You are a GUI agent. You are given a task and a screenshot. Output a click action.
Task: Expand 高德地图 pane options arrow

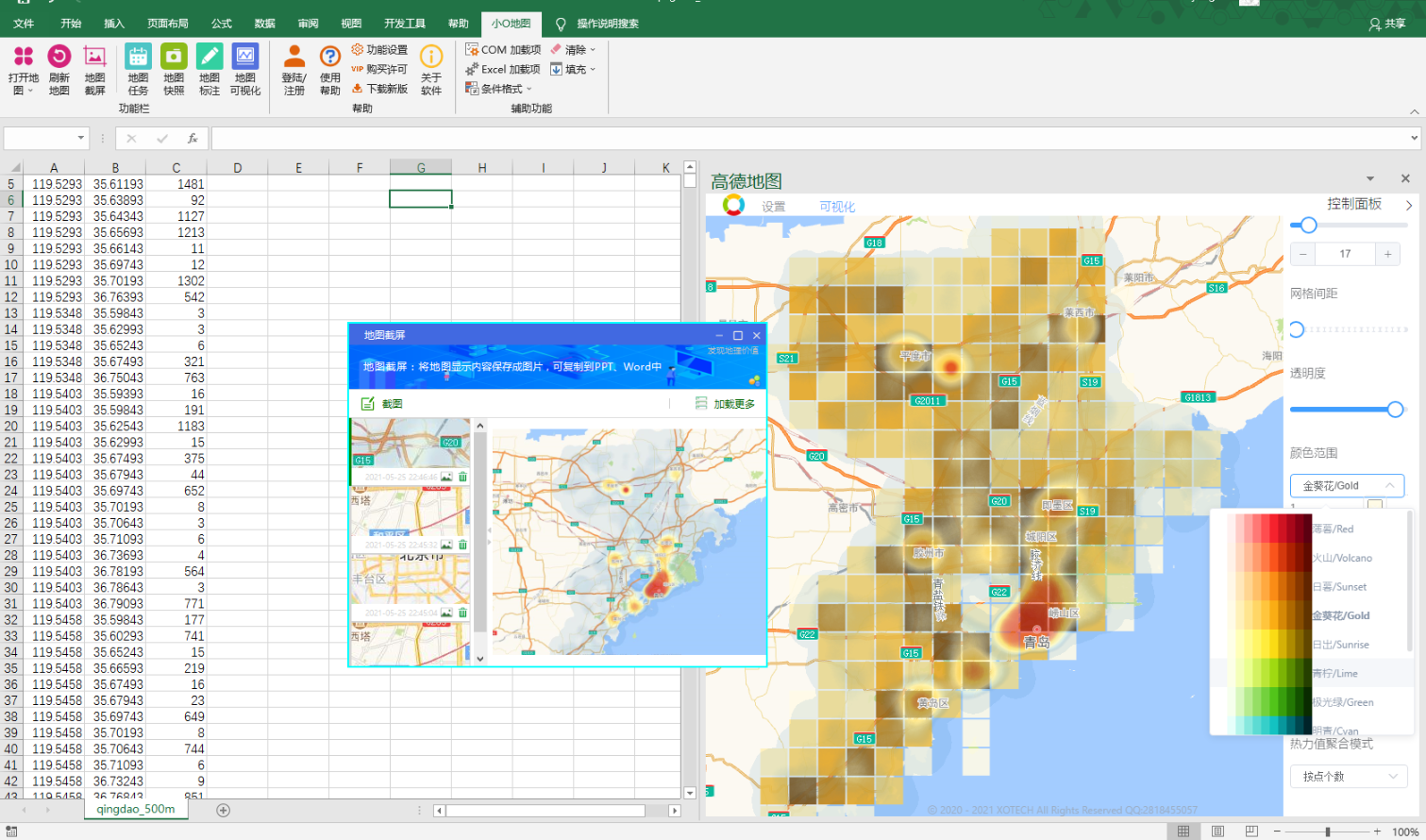coord(1370,178)
